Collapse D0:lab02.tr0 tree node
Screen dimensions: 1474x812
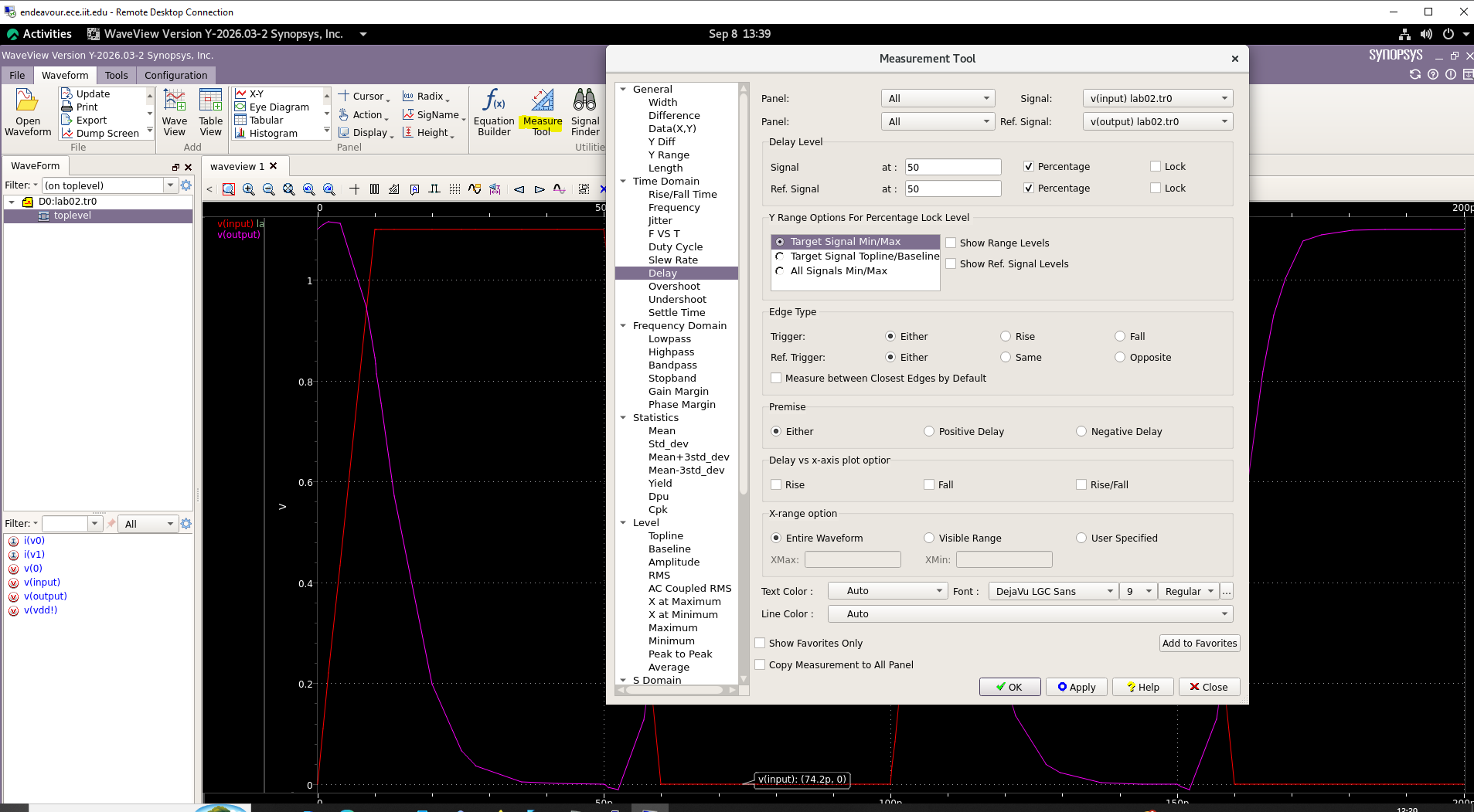(x=12, y=202)
